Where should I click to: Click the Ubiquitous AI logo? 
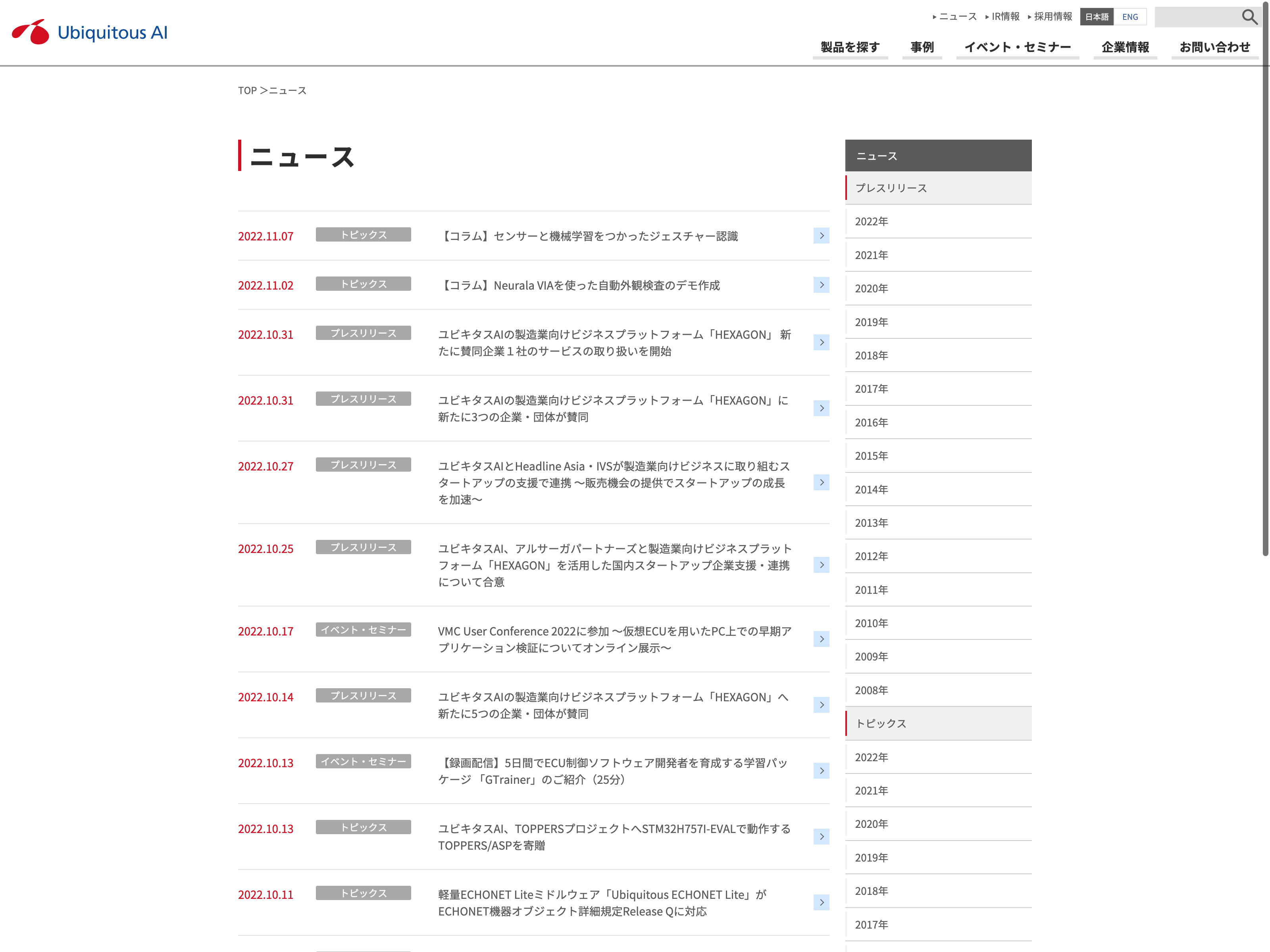click(x=90, y=32)
